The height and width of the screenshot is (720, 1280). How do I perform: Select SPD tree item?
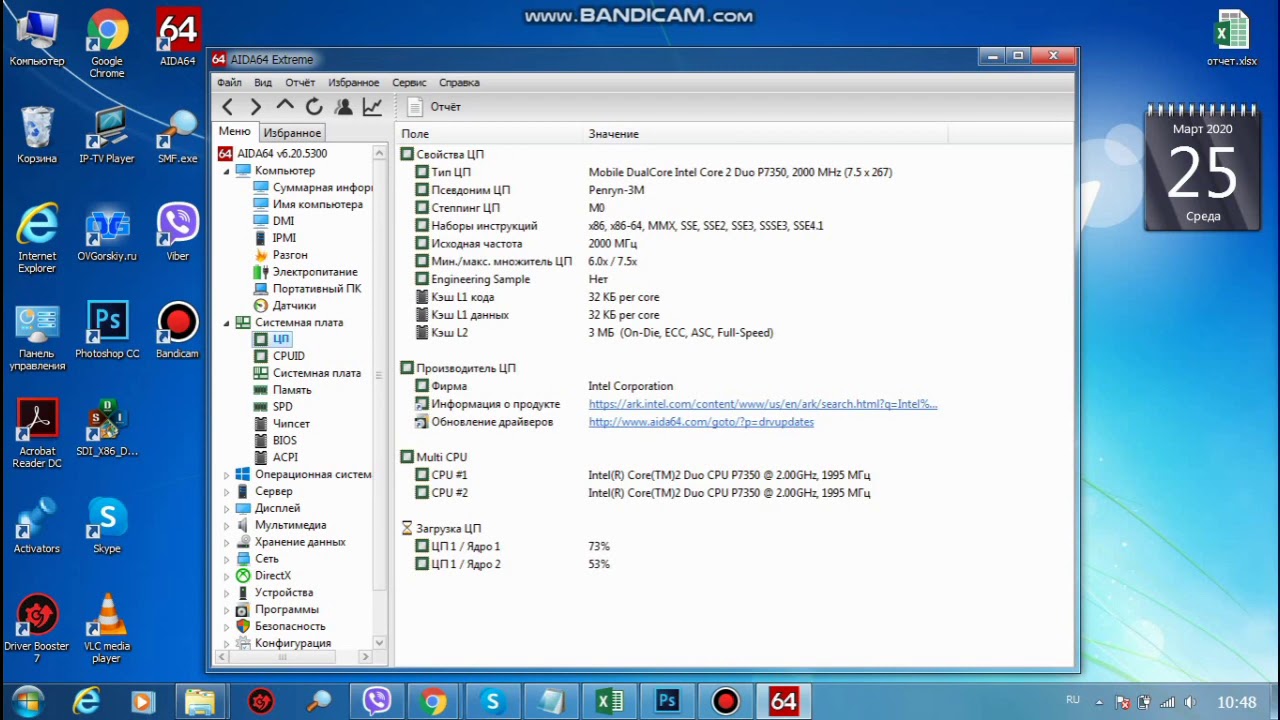point(273,407)
